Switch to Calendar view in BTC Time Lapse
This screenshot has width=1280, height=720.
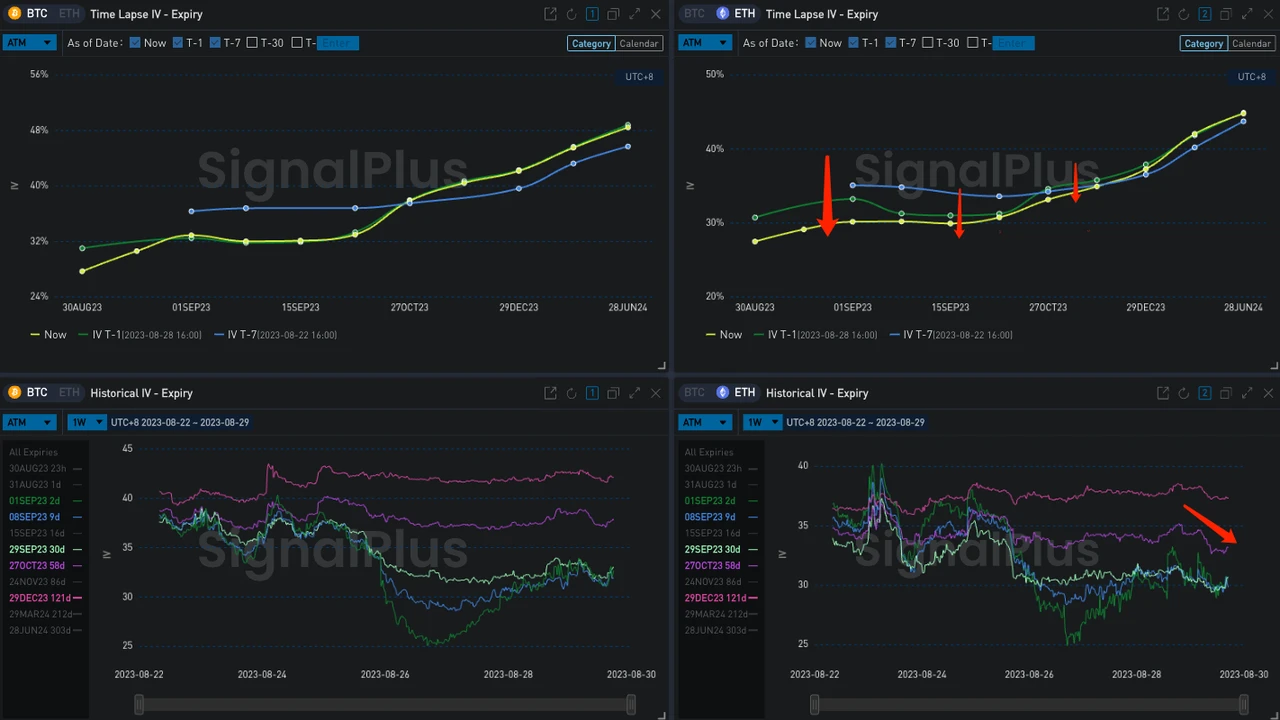coord(639,43)
